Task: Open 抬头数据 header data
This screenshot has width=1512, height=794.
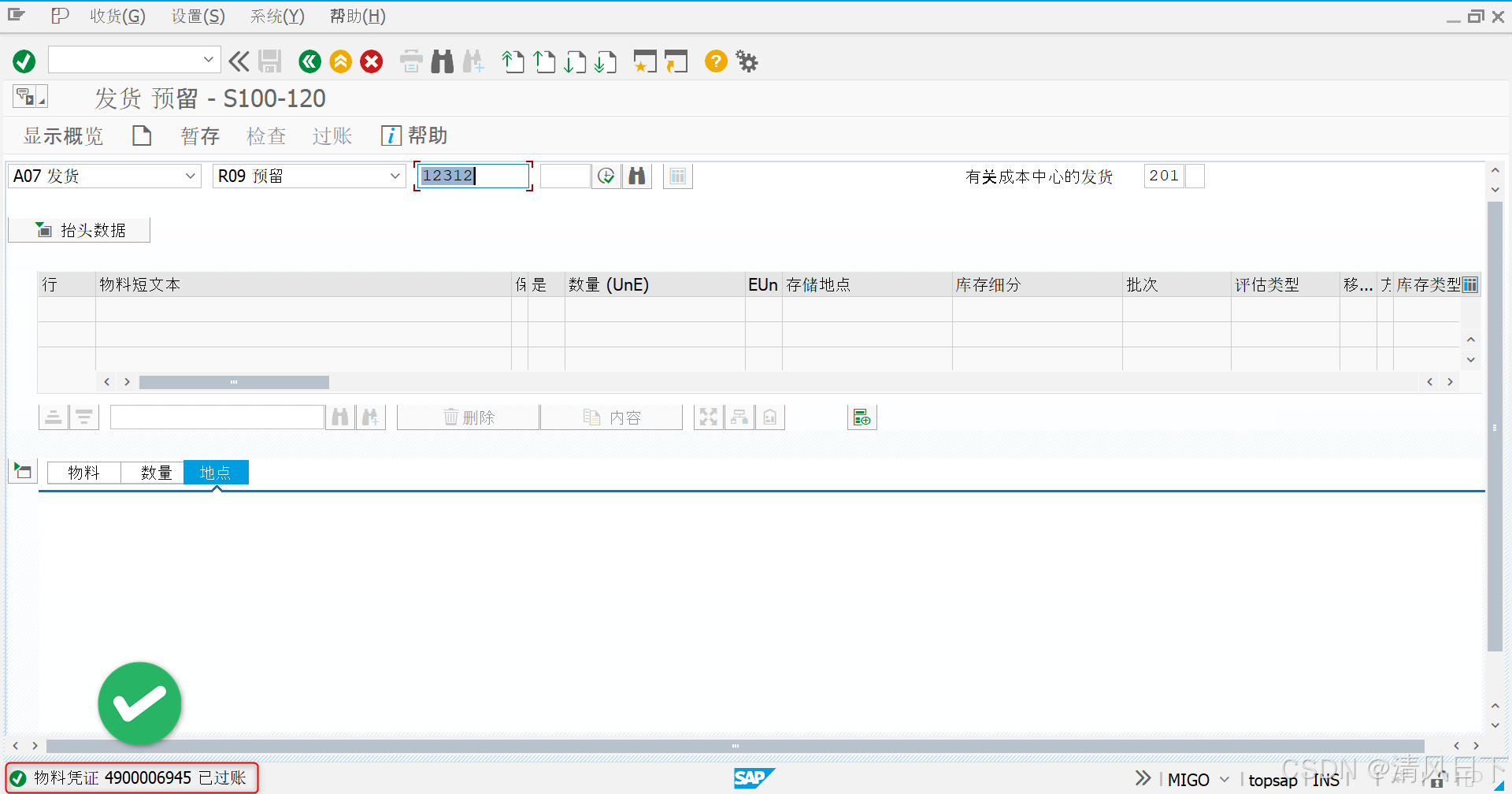Action: (x=78, y=229)
